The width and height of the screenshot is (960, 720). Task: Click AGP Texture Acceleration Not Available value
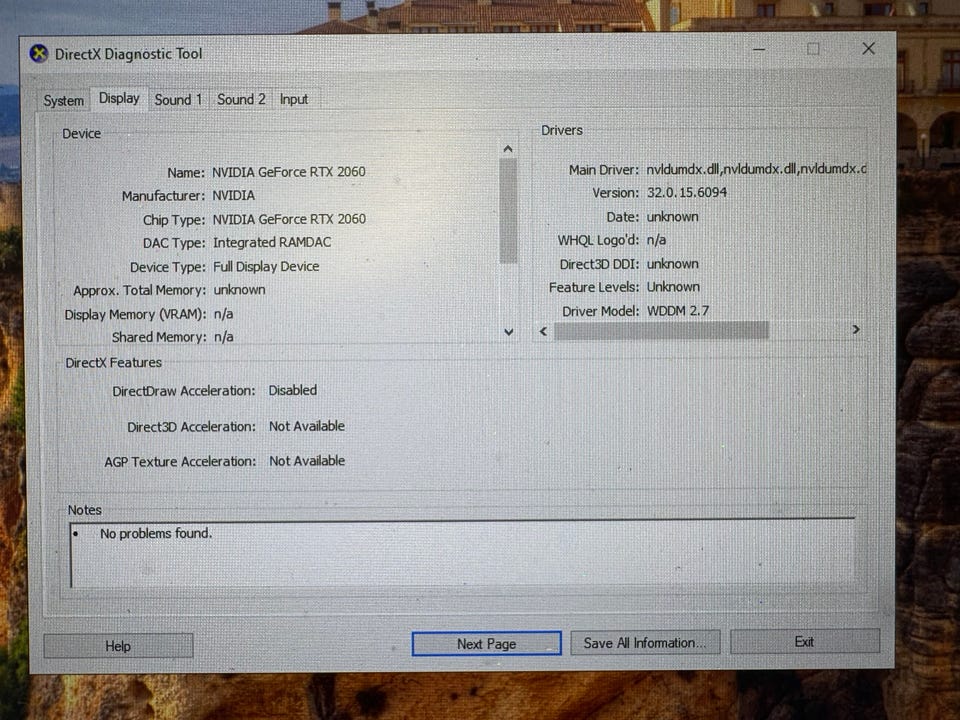307,460
